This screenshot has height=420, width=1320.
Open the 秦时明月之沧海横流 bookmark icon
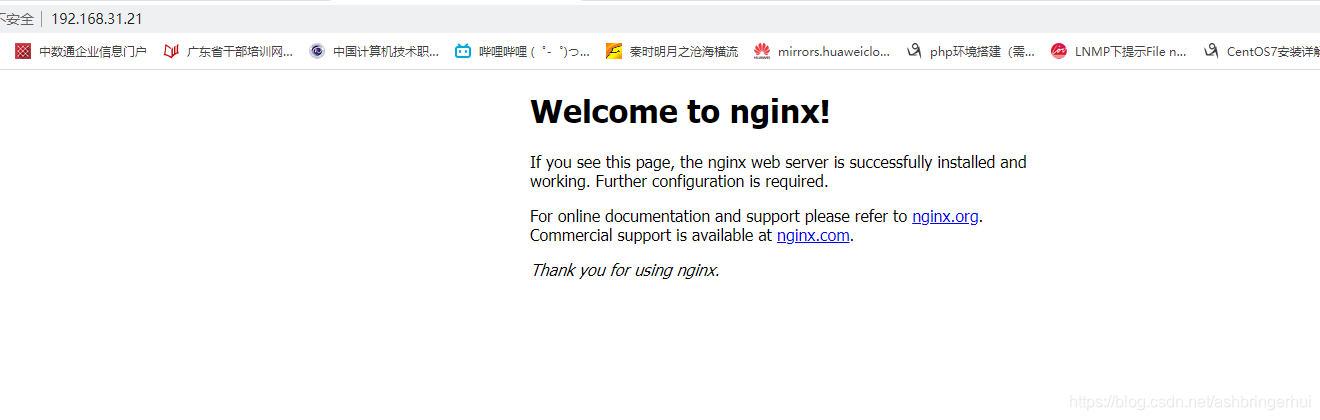click(x=614, y=51)
